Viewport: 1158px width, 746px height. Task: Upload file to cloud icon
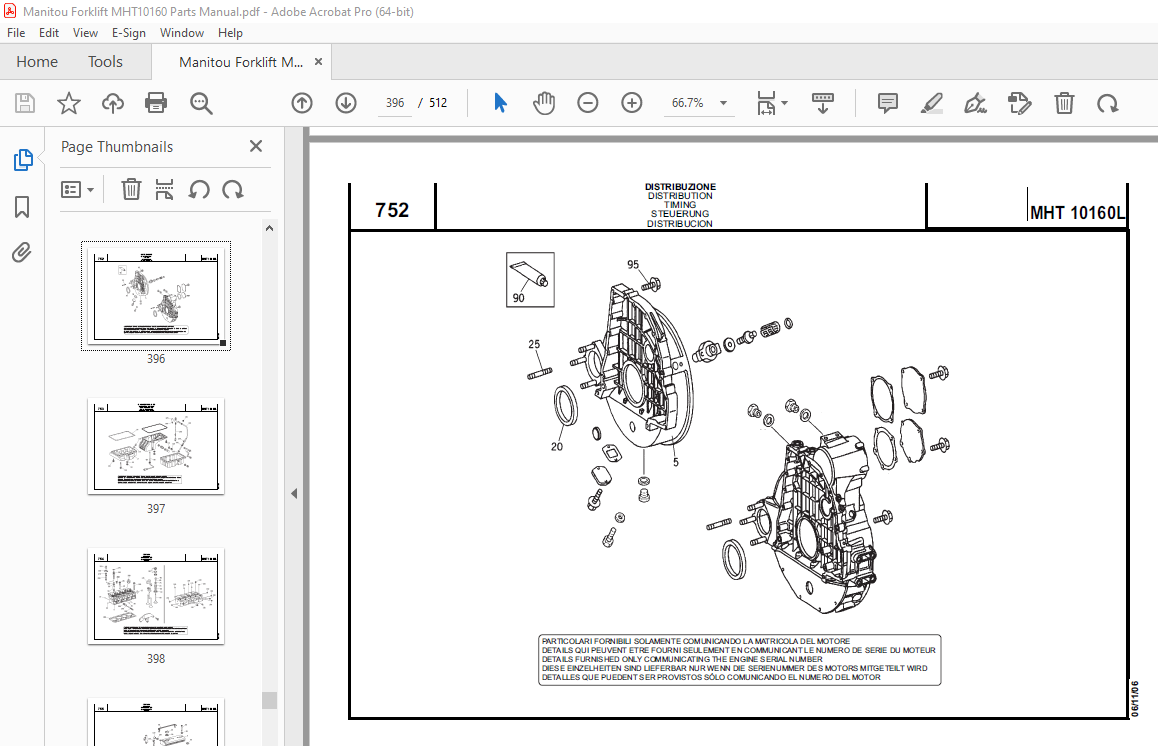(112, 103)
